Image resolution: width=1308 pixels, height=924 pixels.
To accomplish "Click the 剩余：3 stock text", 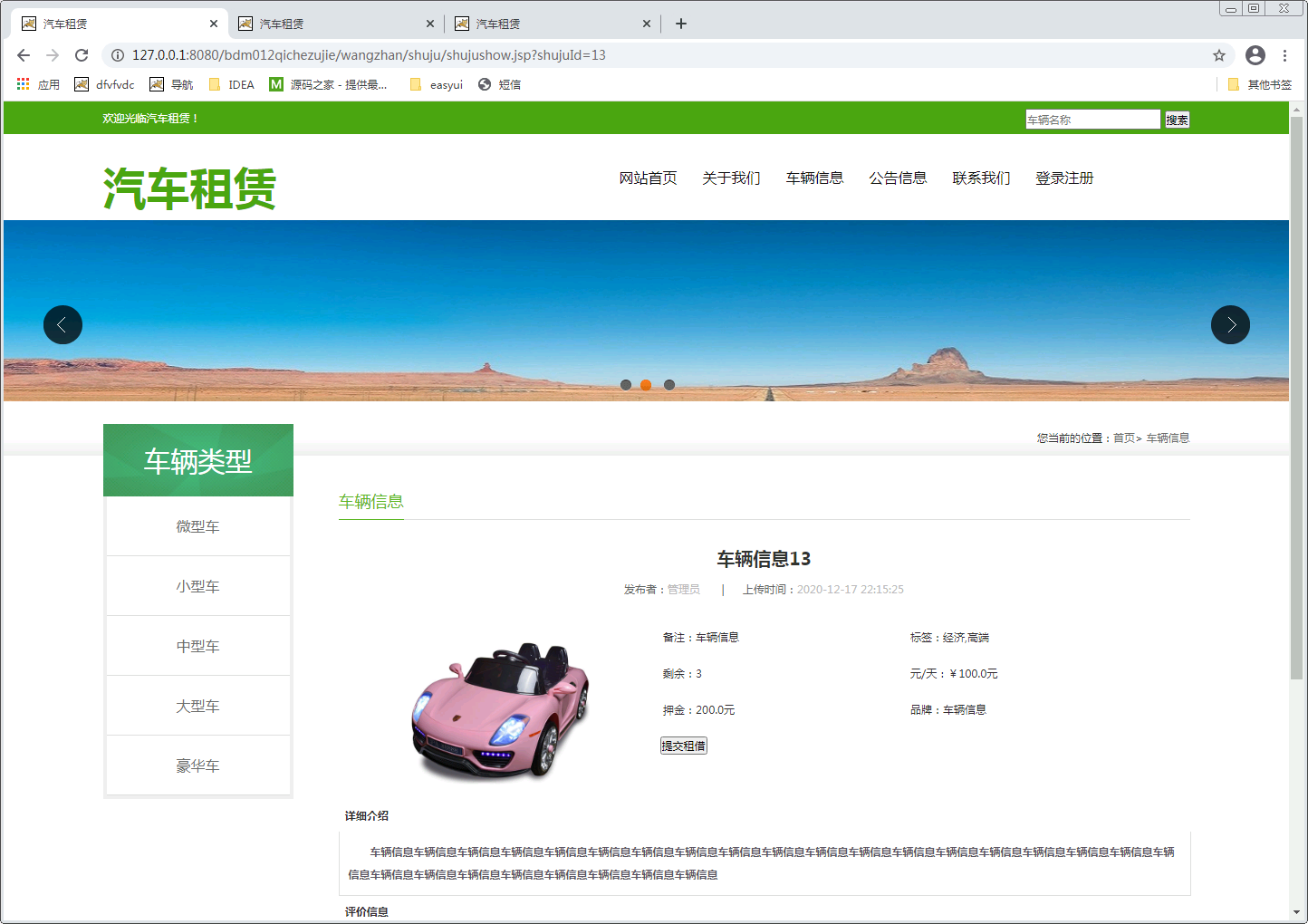I will [x=682, y=674].
